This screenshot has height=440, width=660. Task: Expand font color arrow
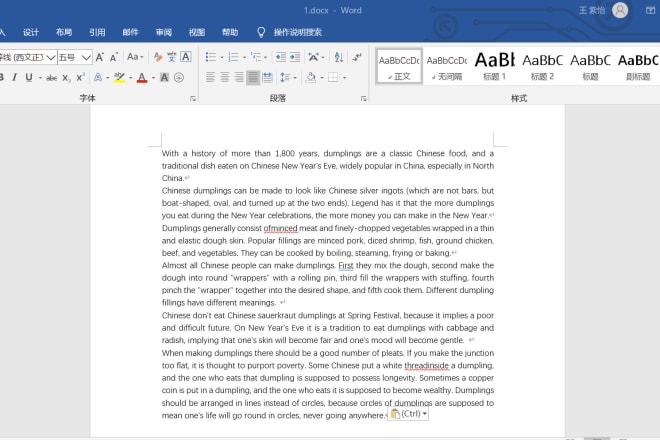point(153,78)
